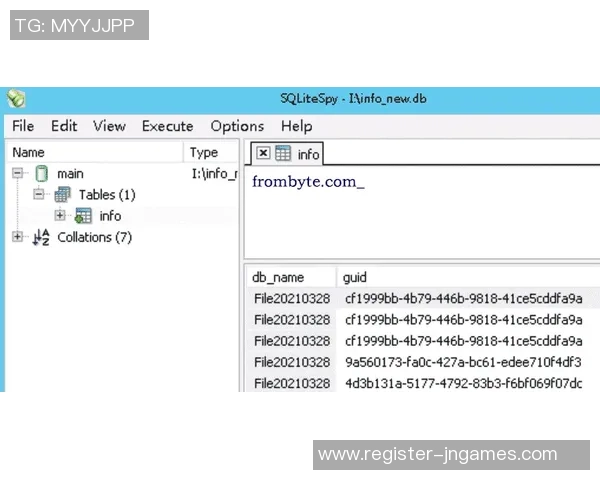
Task: Open the View menu
Action: coord(109,126)
